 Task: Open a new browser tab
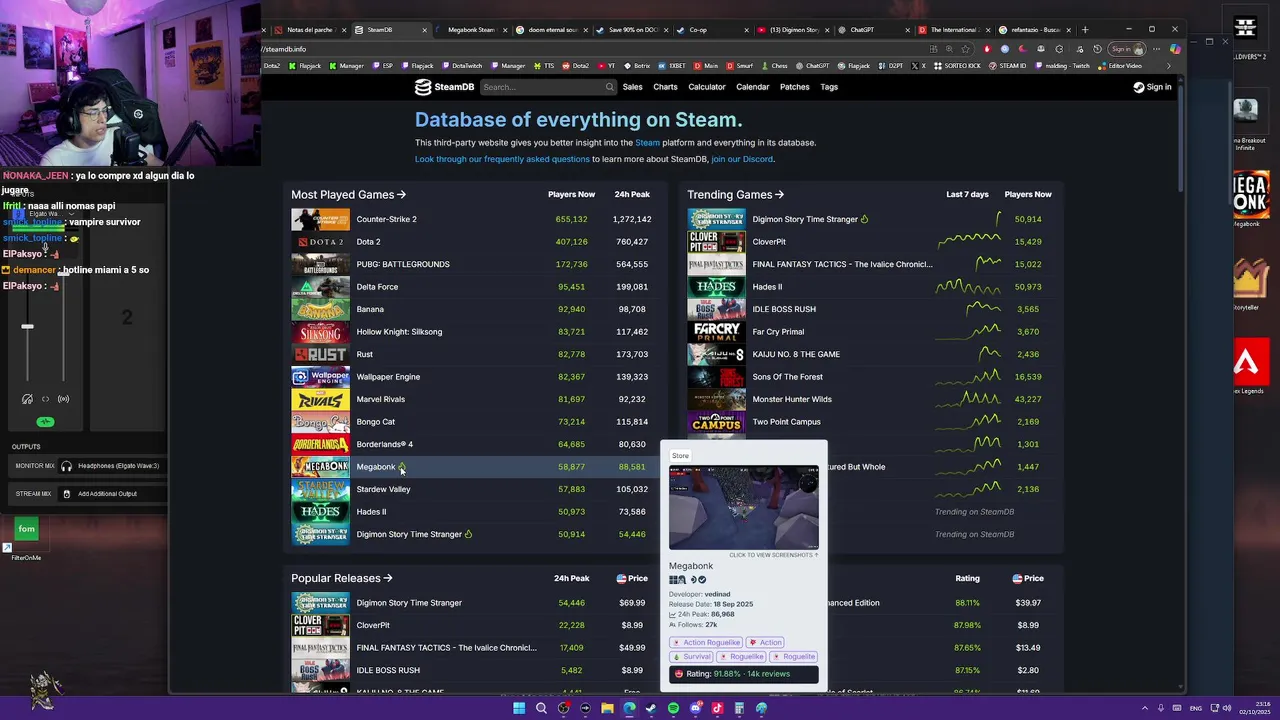pyautogui.click(x=1085, y=30)
